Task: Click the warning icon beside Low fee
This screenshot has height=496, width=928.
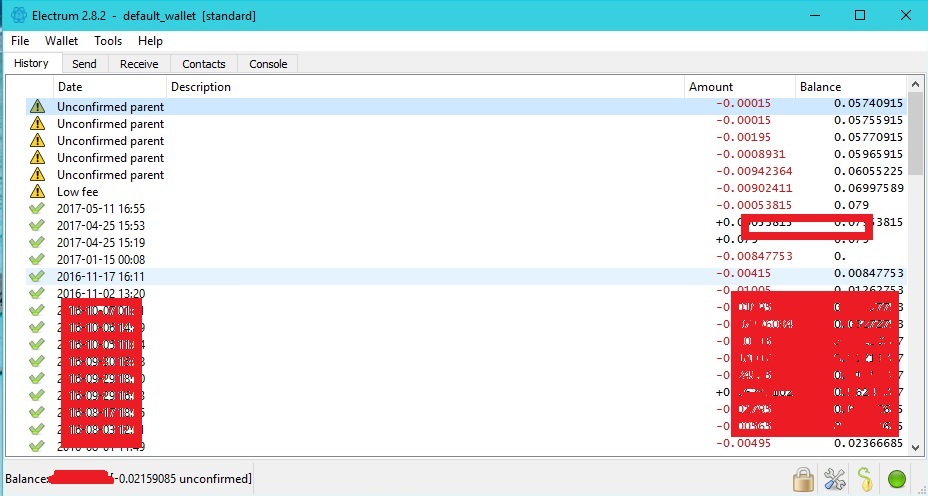Action: tap(37, 192)
